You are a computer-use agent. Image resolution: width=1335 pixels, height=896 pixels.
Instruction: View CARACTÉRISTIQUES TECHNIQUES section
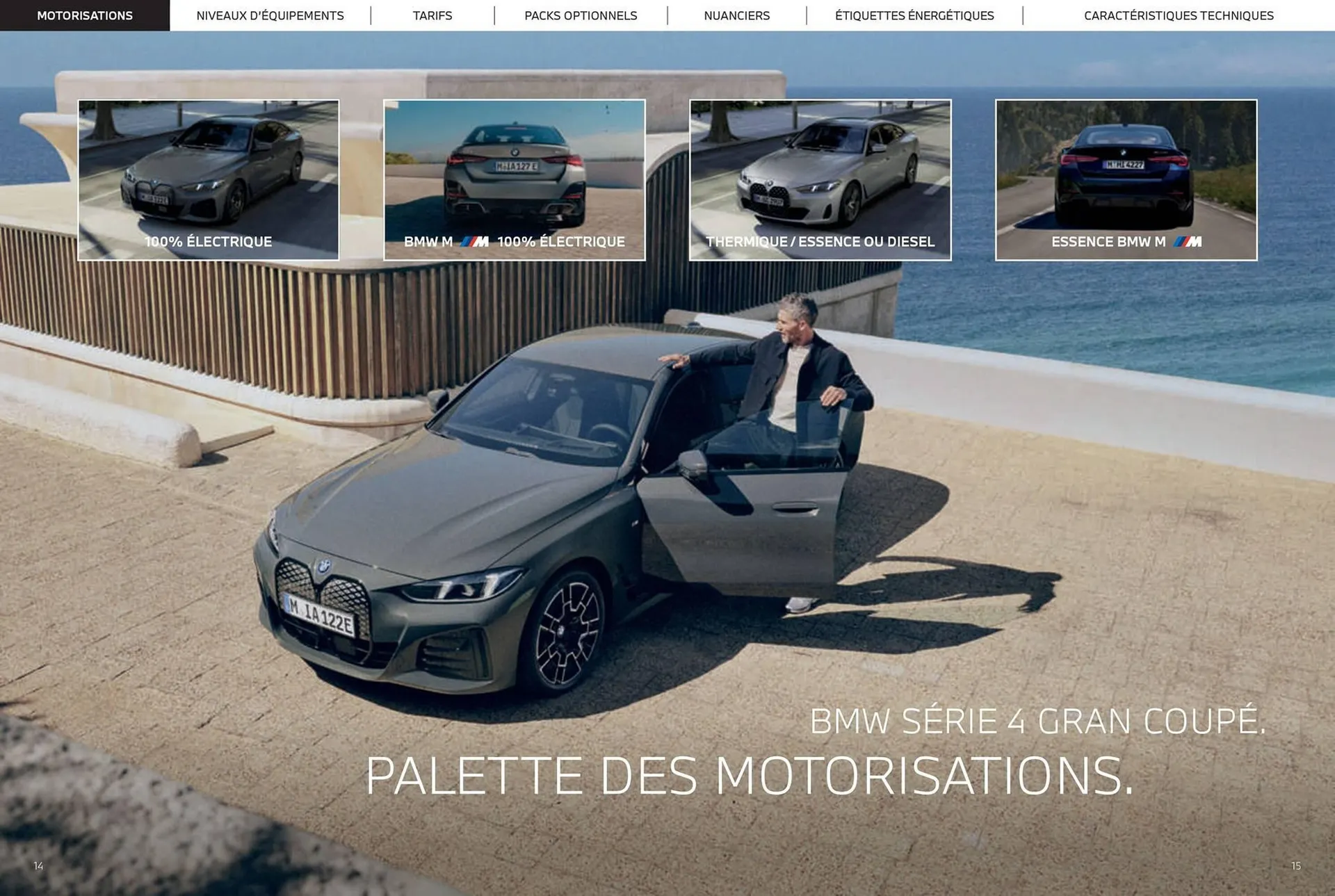(1177, 15)
